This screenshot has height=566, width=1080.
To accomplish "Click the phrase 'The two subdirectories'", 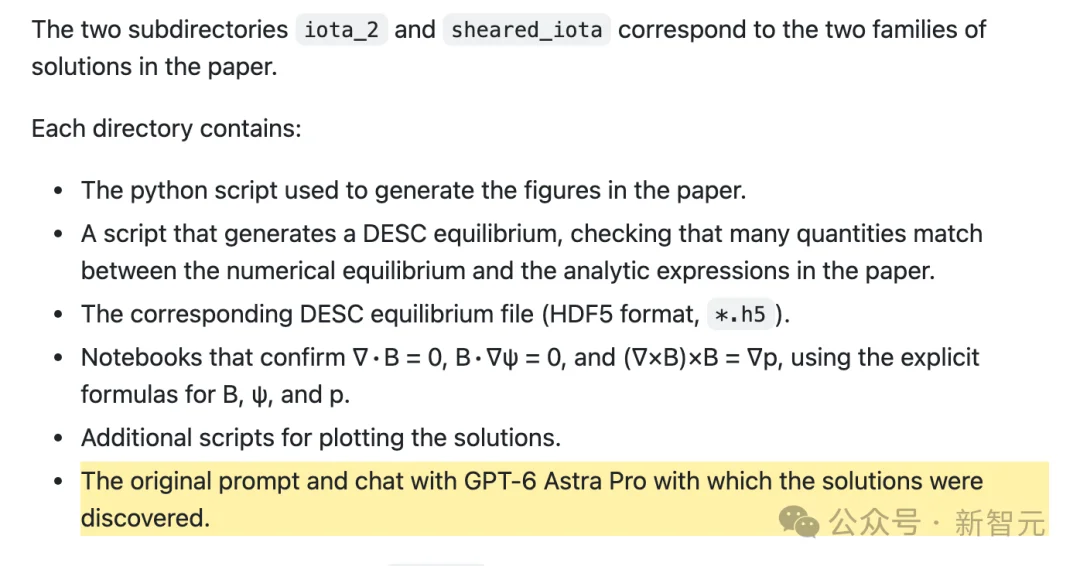I will (x=160, y=30).
